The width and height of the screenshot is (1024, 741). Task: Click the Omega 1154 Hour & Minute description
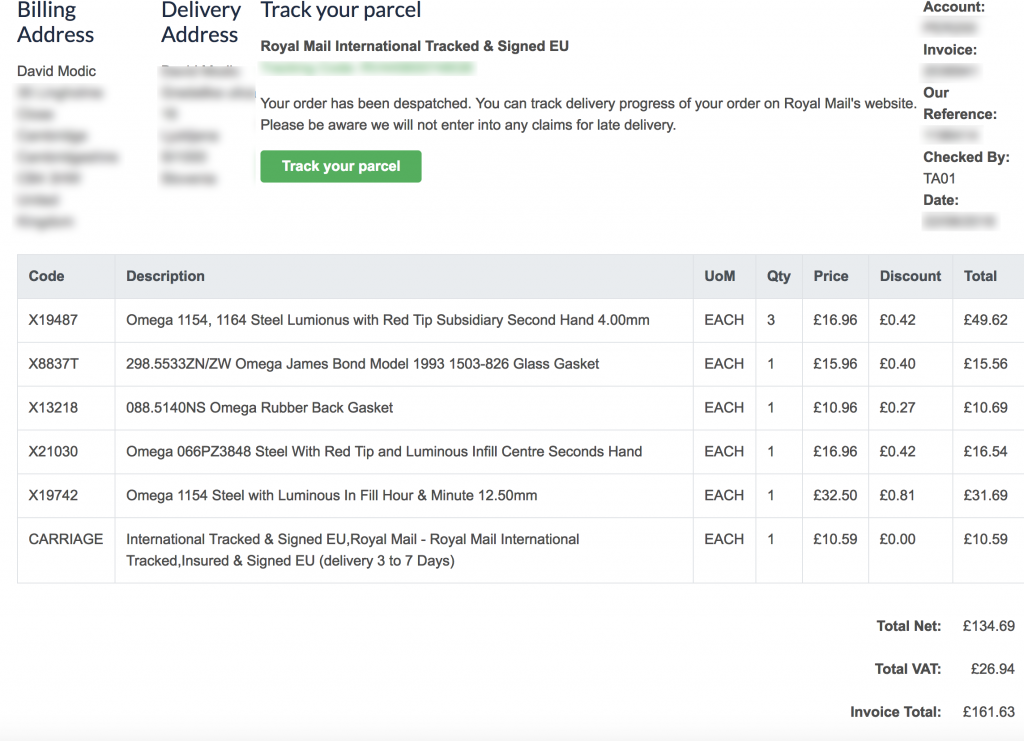[332, 495]
